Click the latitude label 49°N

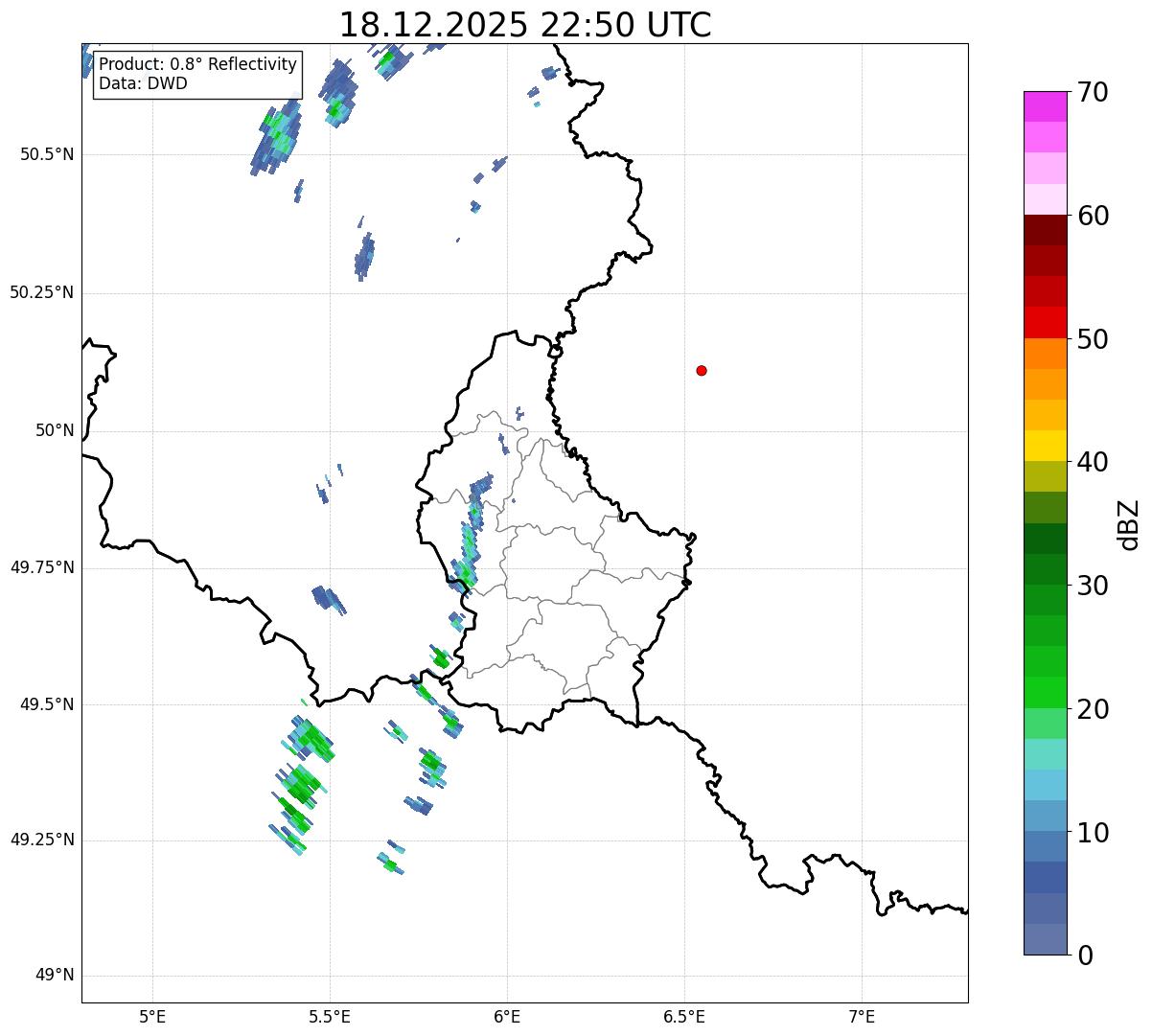[x=55, y=976]
